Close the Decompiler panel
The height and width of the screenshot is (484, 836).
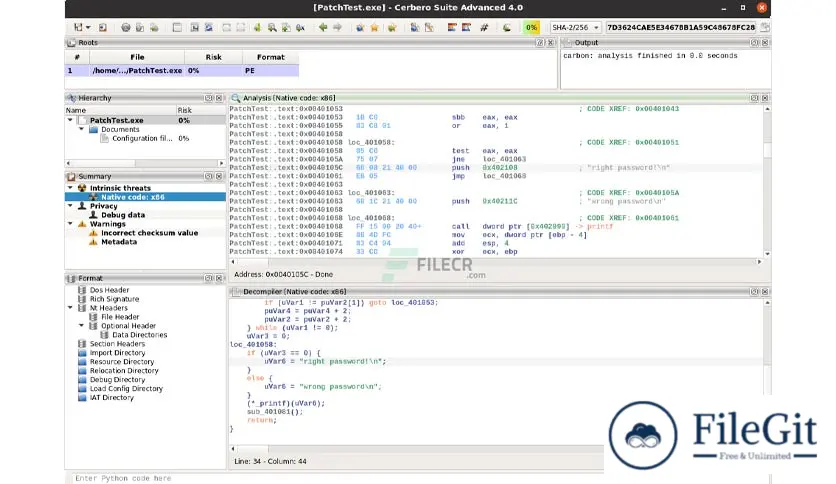point(765,292)
